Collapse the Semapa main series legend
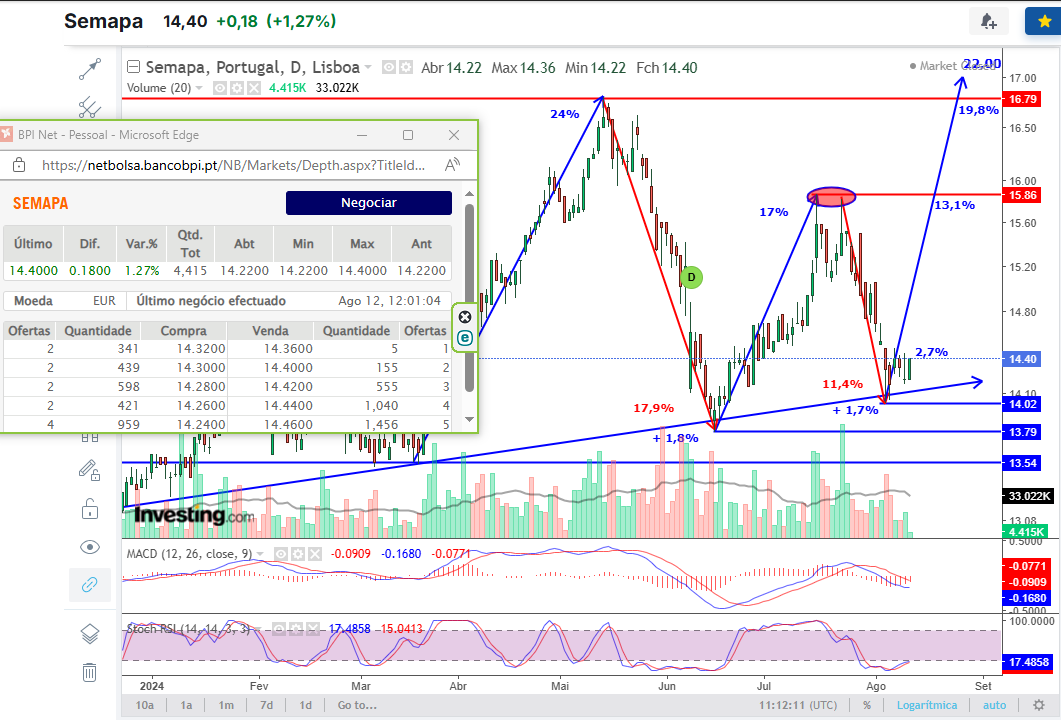 [x=133, y=67]
